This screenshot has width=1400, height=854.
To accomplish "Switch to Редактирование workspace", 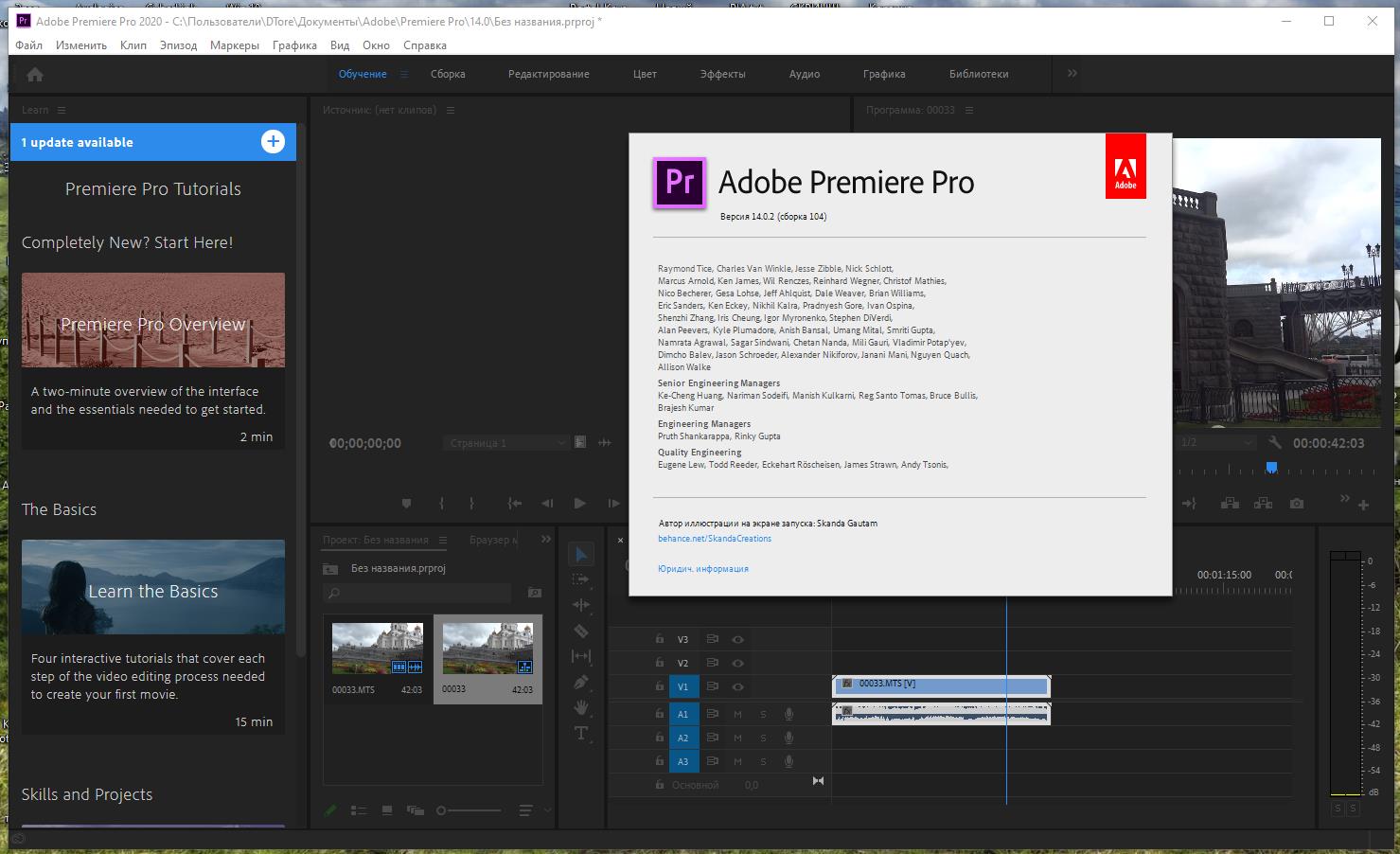I will [x=549, y=74].
